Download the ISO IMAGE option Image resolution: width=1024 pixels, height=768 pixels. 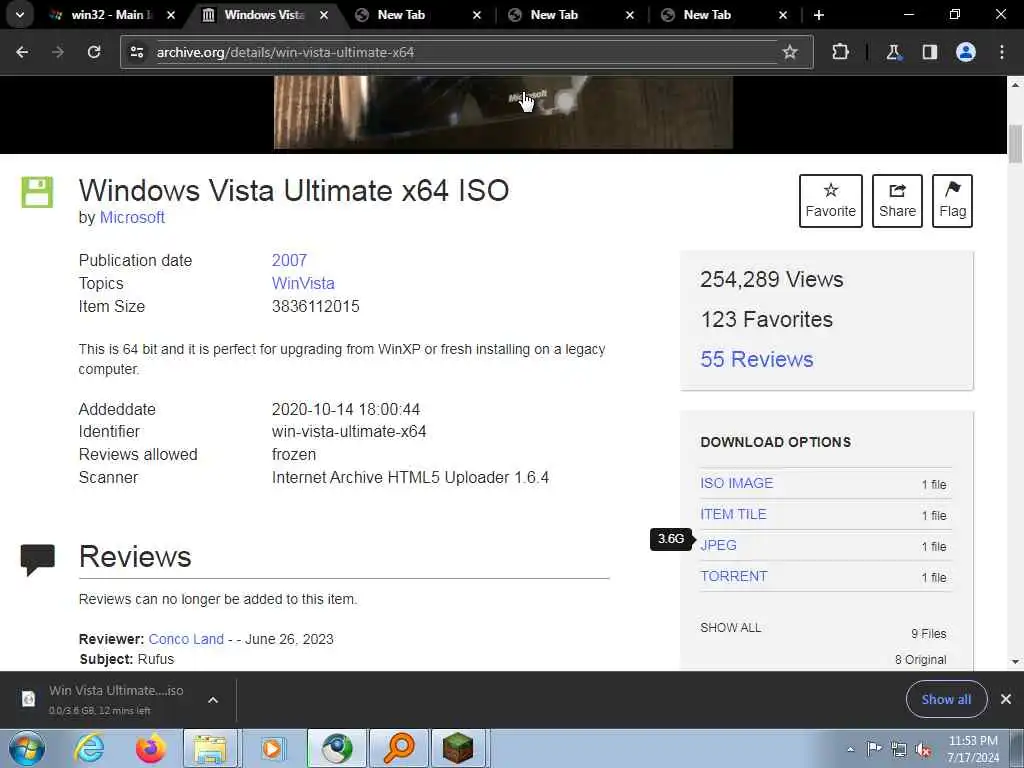737,483
